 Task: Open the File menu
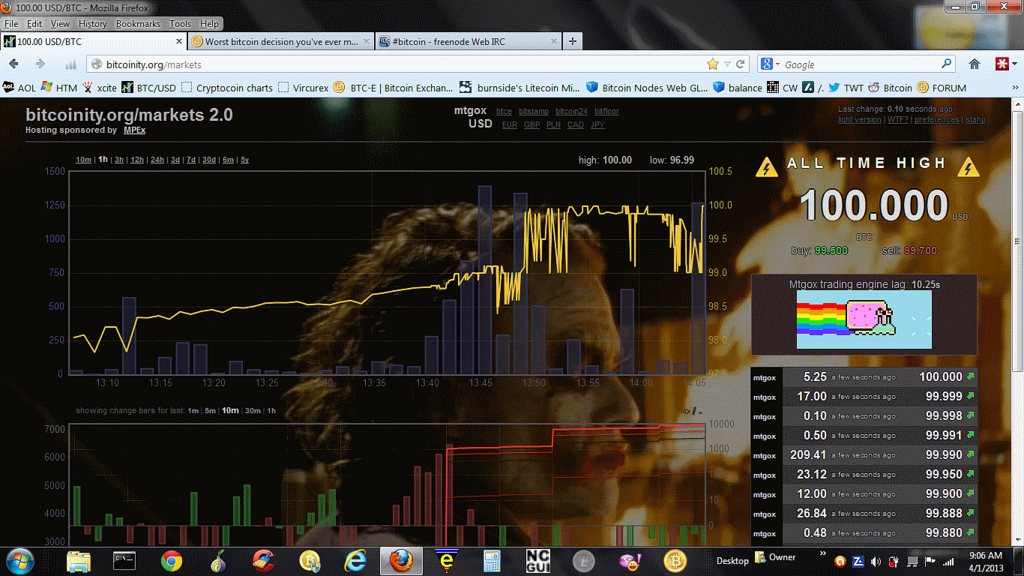[11, 24]
